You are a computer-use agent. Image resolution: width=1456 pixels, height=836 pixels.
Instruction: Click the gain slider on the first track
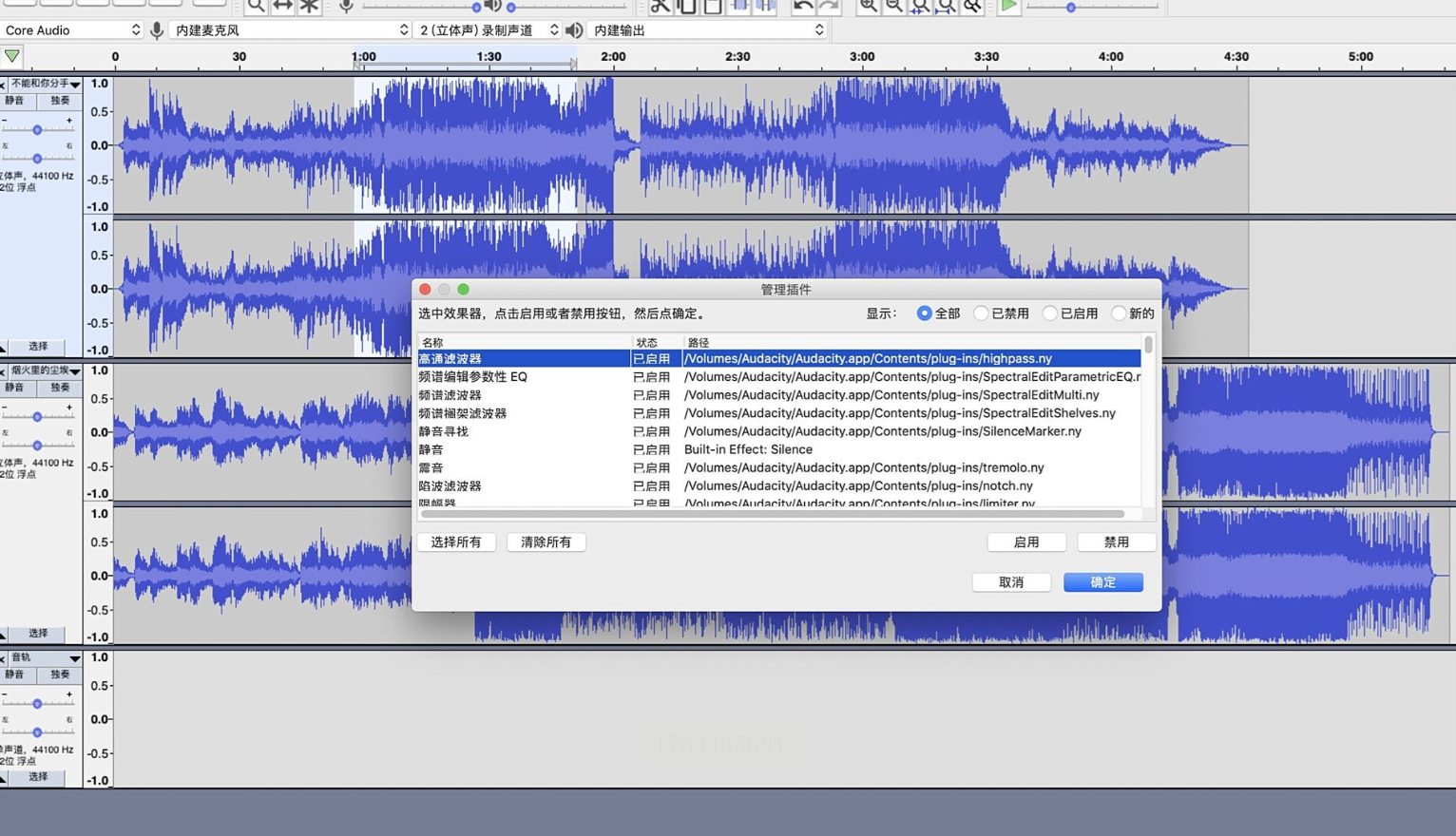pyautogui.click(x=37, y=129)
